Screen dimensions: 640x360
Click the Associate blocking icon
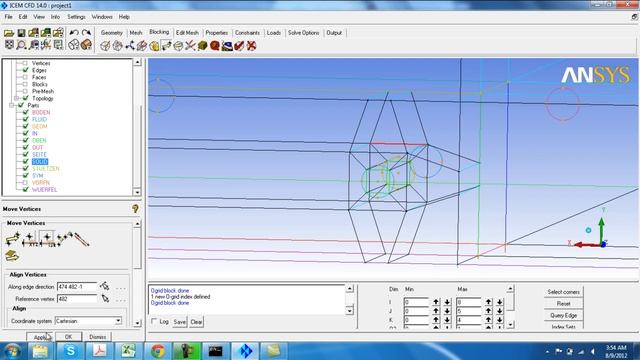154,46
